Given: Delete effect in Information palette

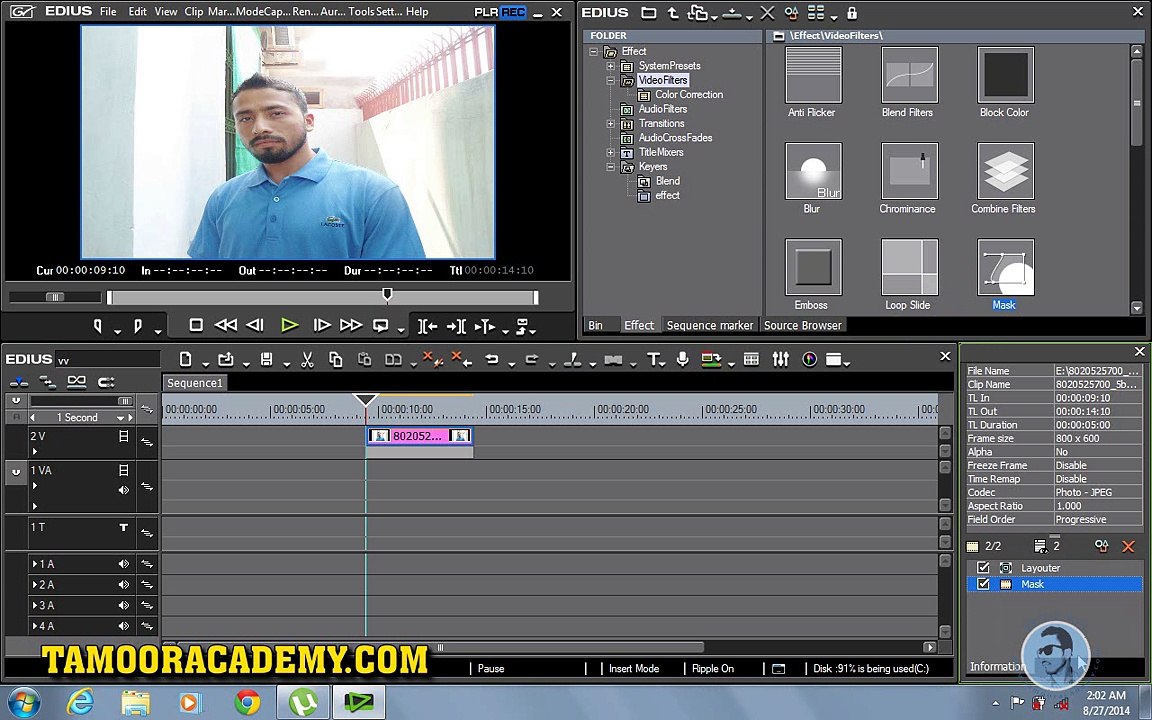Looking at the screenshot, I should point(1128,546).
